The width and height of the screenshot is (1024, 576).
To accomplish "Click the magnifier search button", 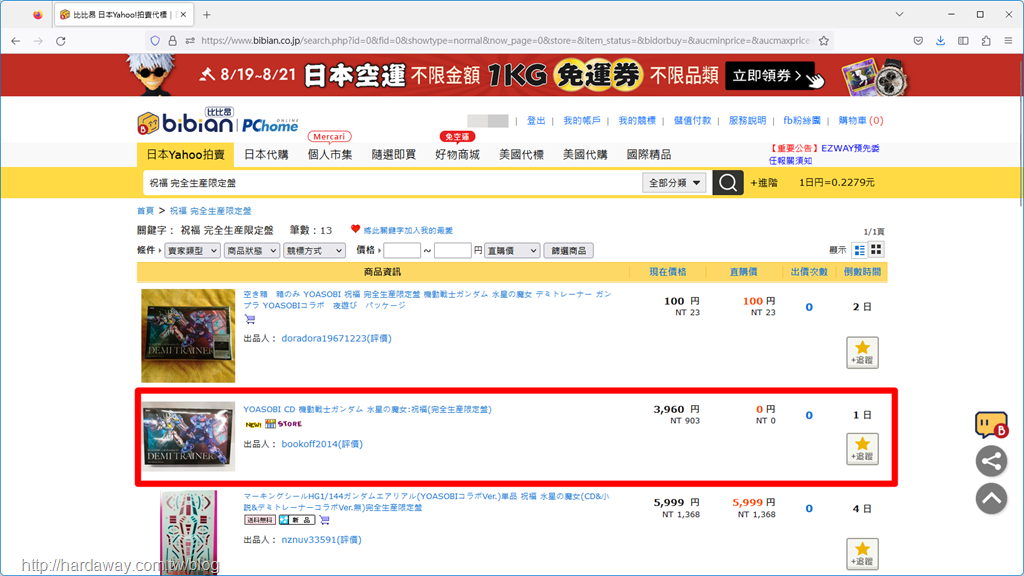I will (728, 183).
